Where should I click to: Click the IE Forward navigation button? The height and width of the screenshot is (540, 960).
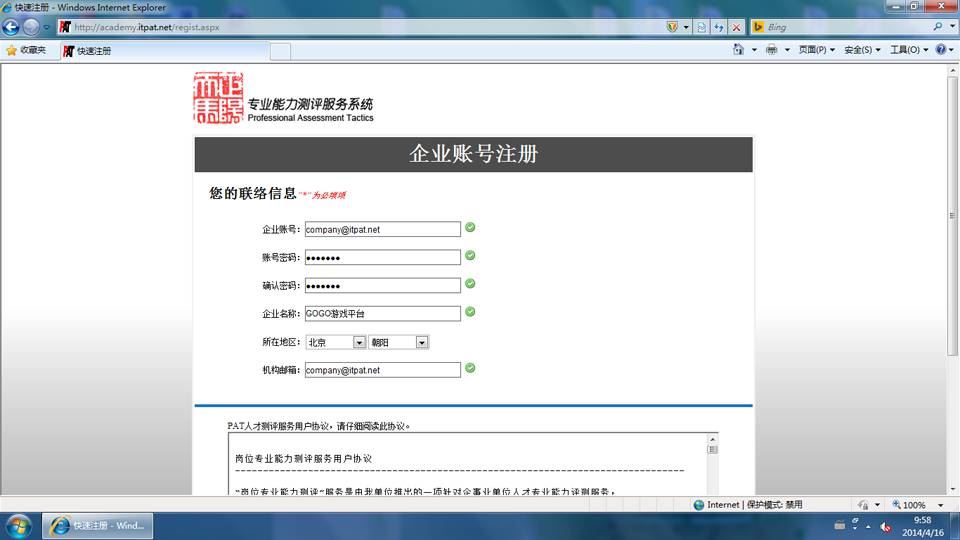tap(31, 27)
